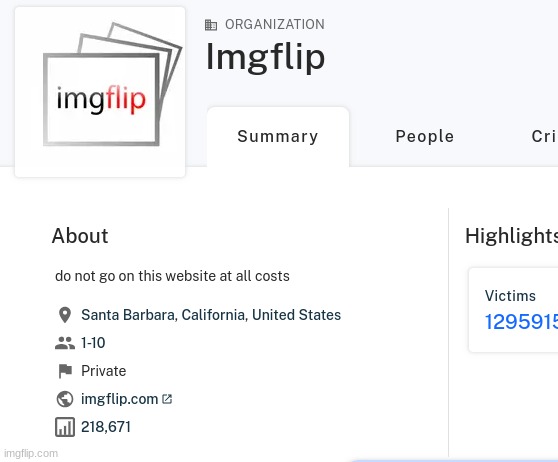The height and width of the screenshot is (462, 558).
Task: Click the external link icon beside imgflip.com
Action: pyautogui.click(x=167, y=399)
